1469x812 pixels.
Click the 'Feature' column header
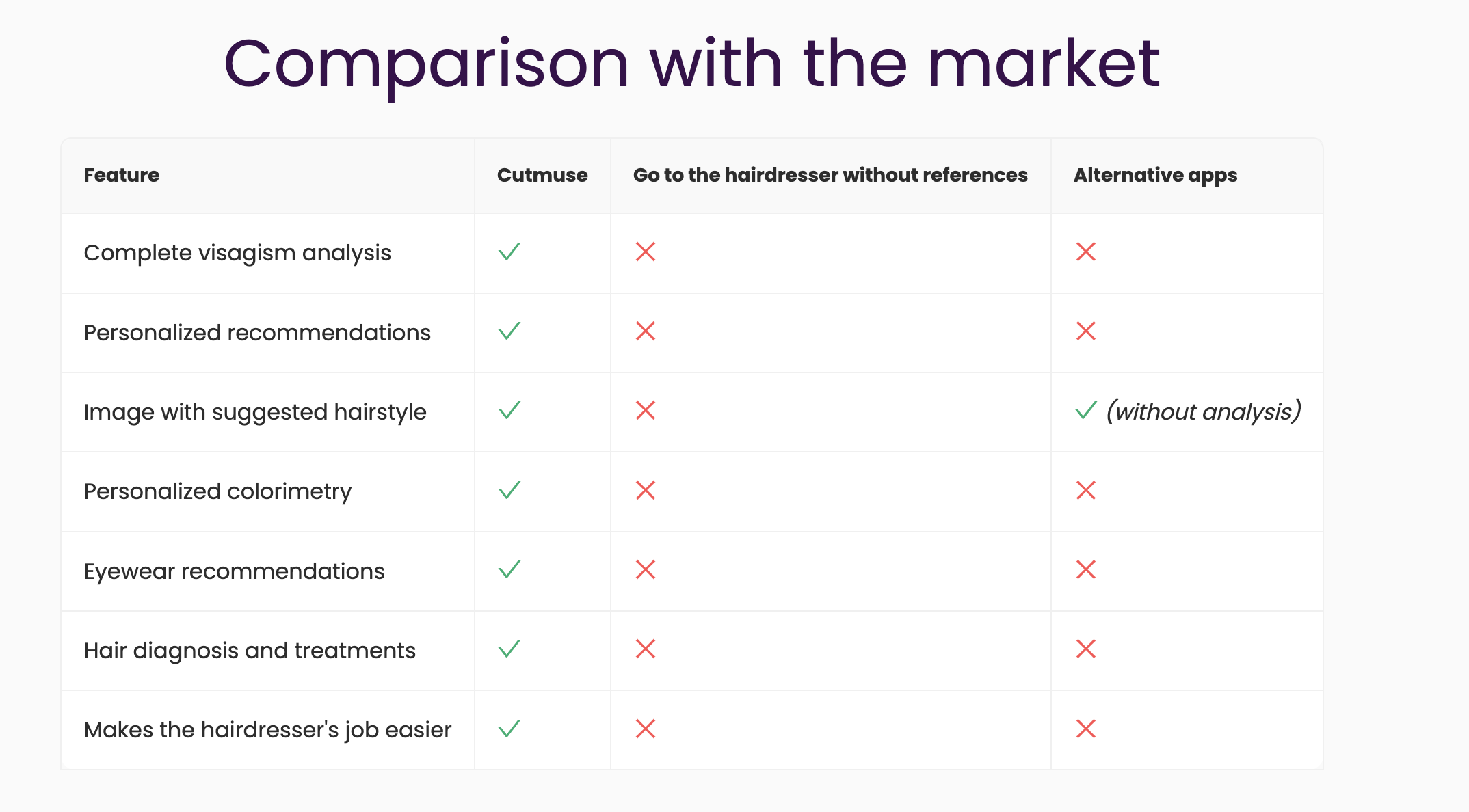pos(122,175)
